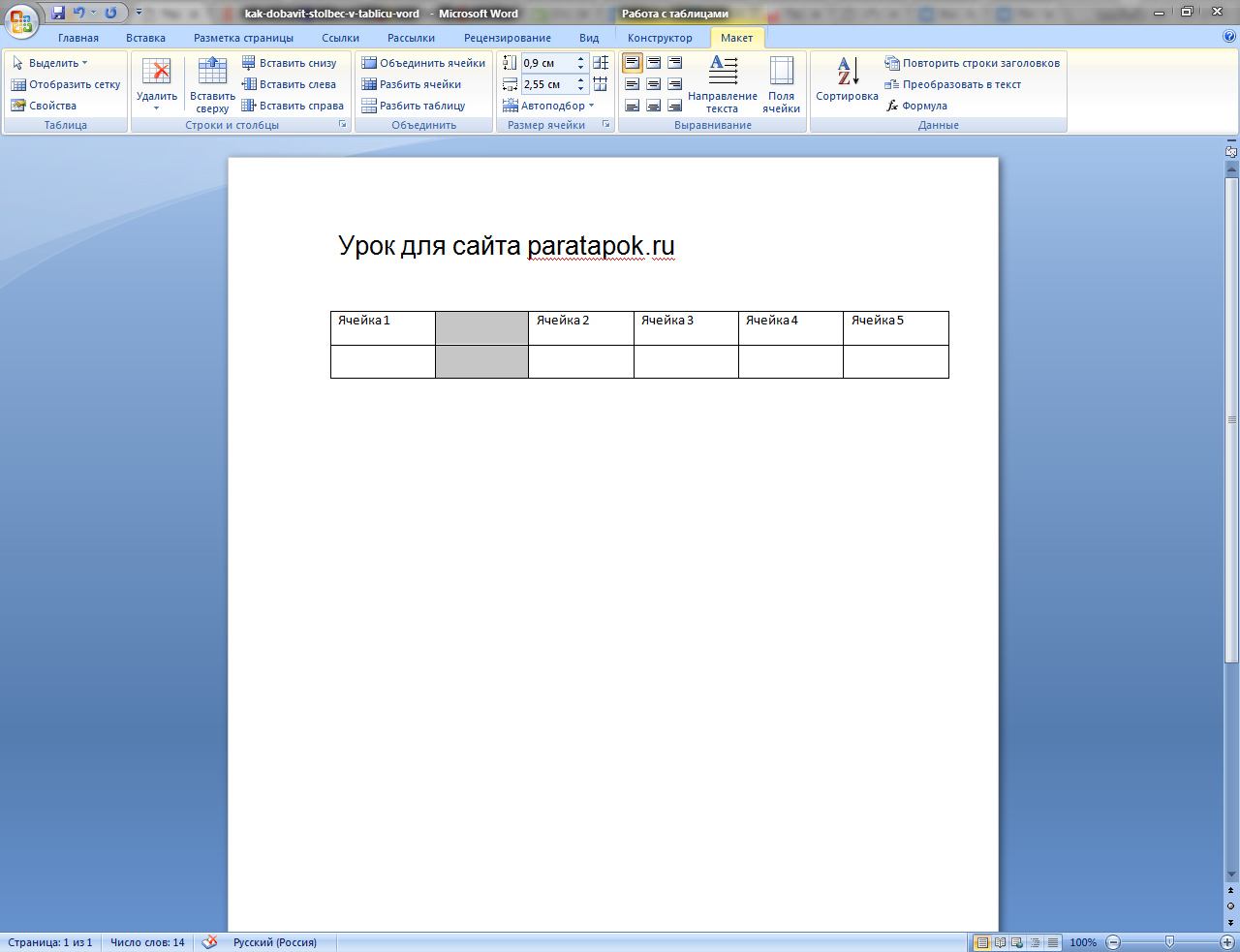Screen dimensions: 1240x952
Task: Open Поля ячейки margins settings
Action: tap(781, 84)
